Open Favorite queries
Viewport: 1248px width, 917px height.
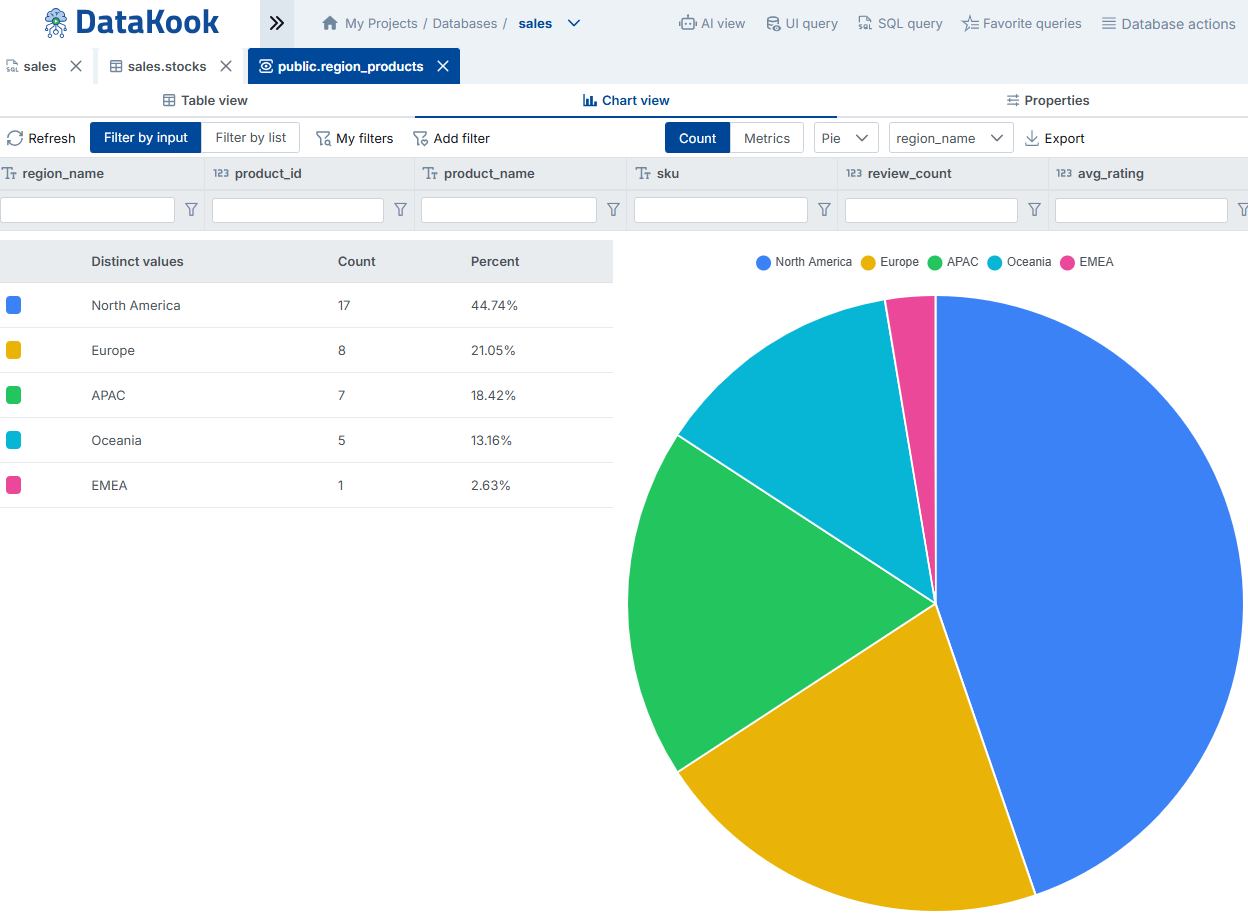click(x=1021, y=23)
